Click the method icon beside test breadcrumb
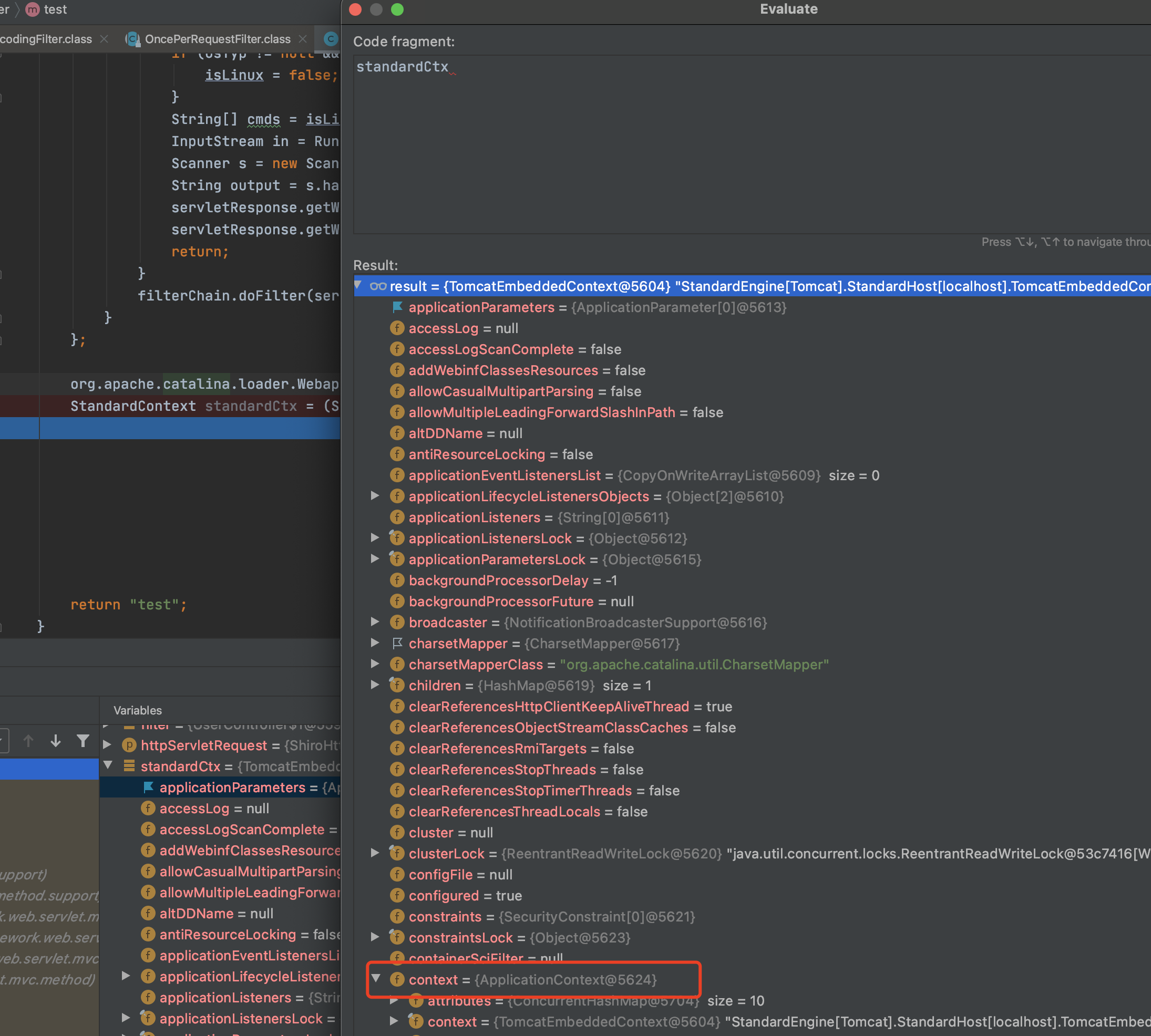This screenshot has width=1151, height=1036. [33, 9]
